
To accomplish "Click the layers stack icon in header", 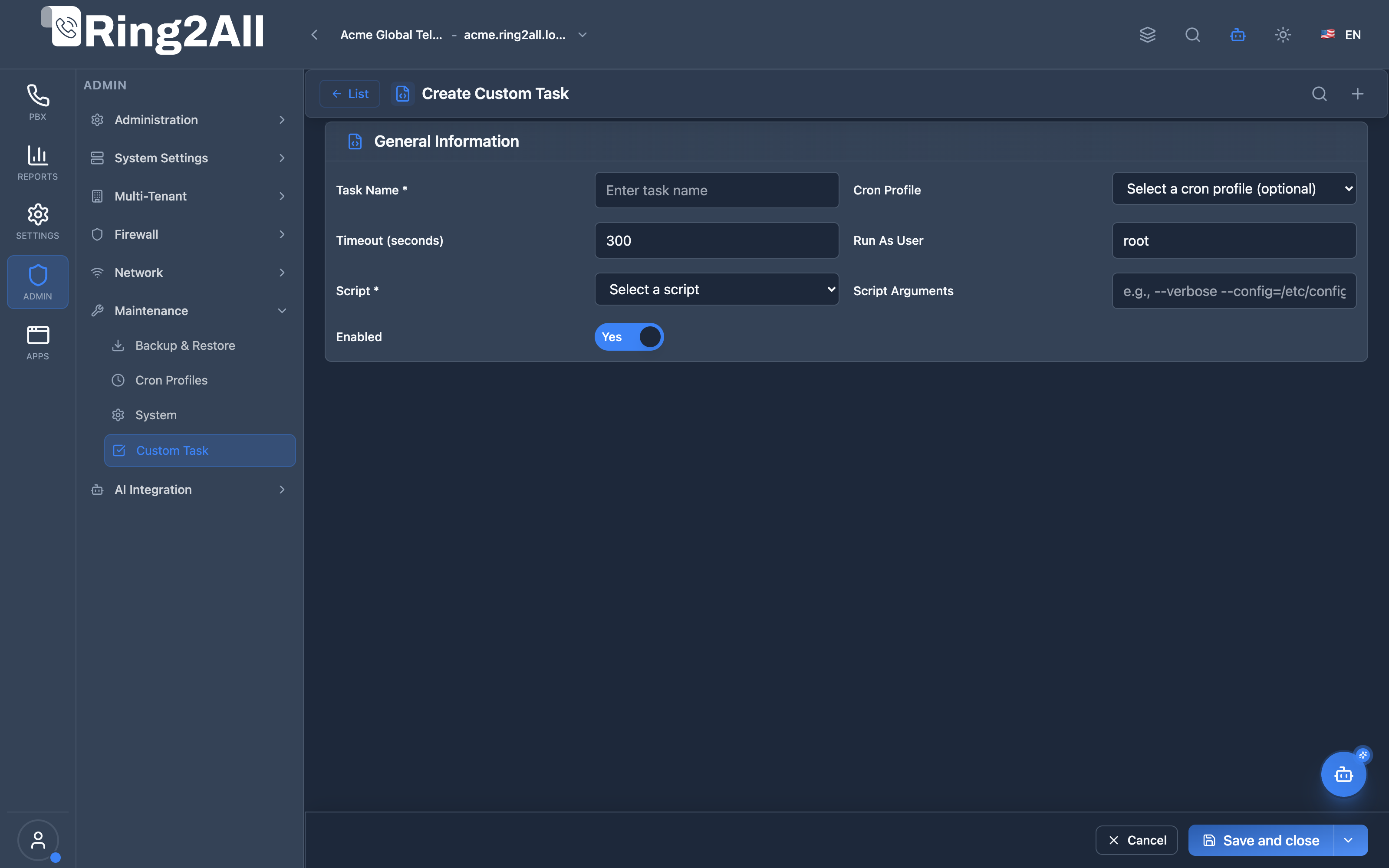I will [1147, 34].
